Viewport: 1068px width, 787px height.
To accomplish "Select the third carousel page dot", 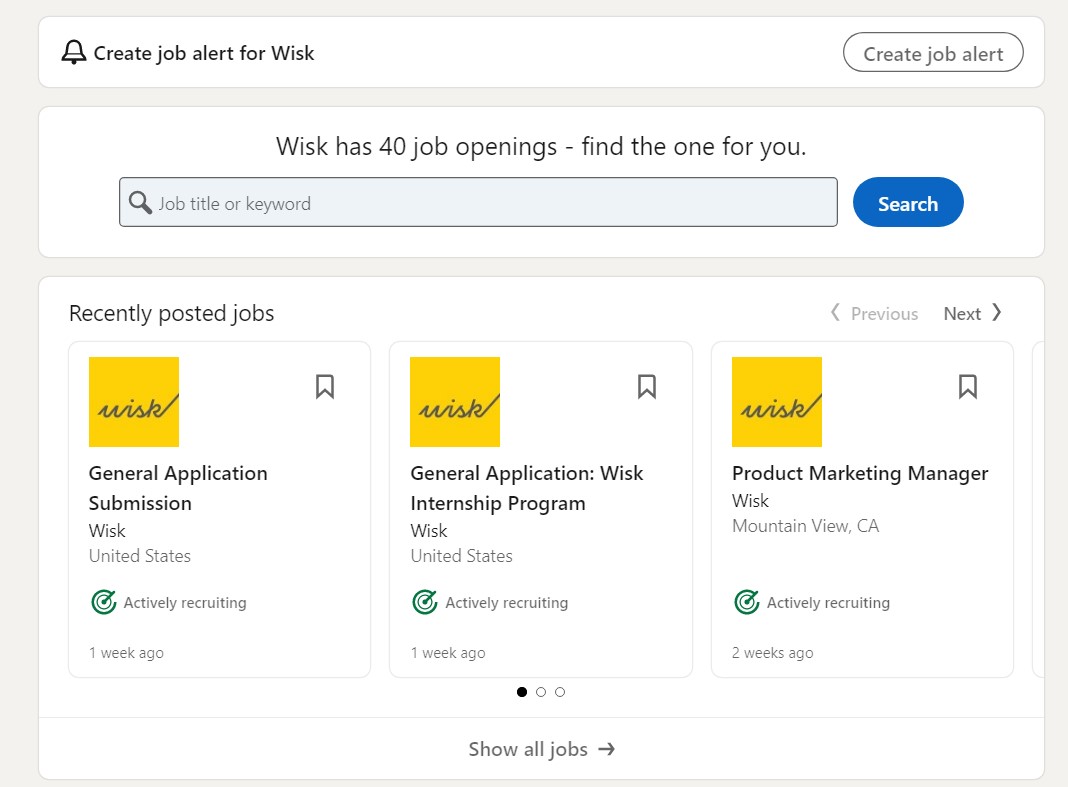I will tap(560, 692).
